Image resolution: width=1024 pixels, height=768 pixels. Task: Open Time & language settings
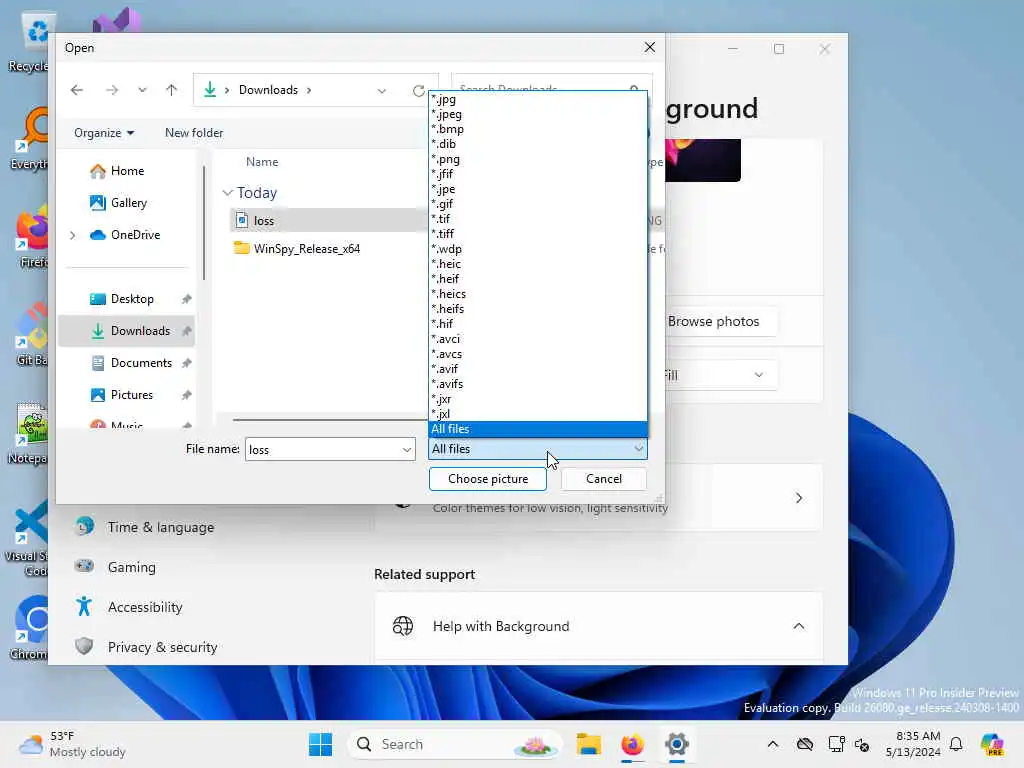click(x=161, y=528)
